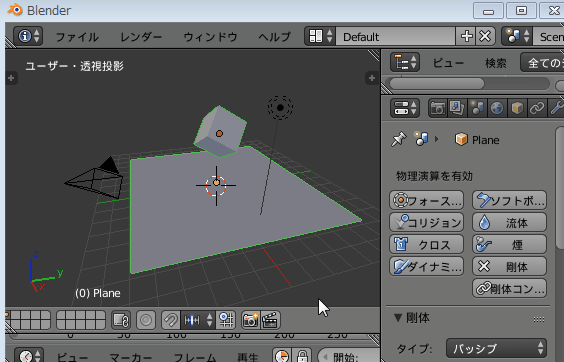Select the Lamp object in viewport

click(x=280, y=107)
